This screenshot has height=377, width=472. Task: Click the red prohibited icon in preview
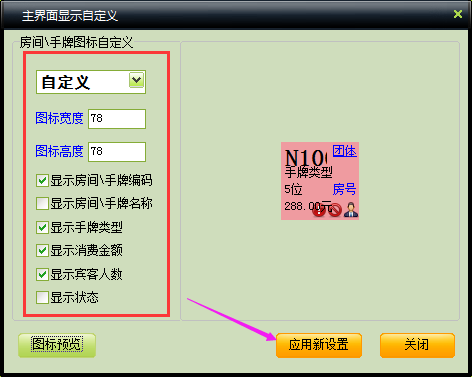pos(335,210)
